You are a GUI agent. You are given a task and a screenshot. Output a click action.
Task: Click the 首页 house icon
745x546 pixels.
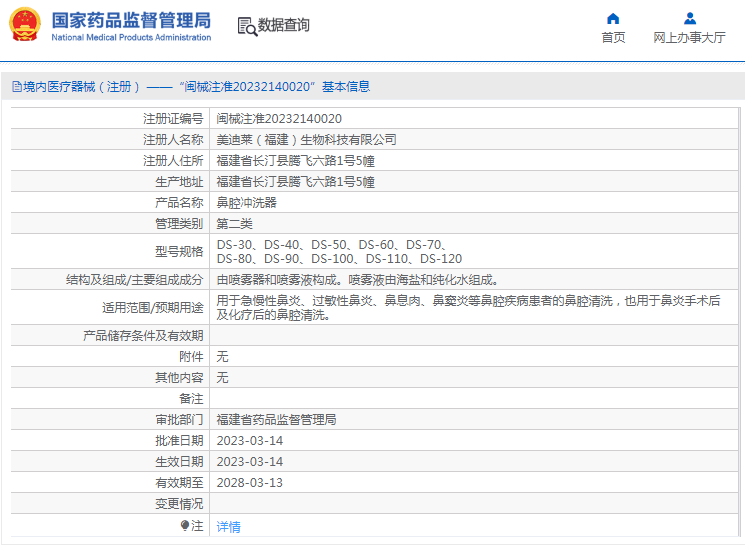coord(613,18)
